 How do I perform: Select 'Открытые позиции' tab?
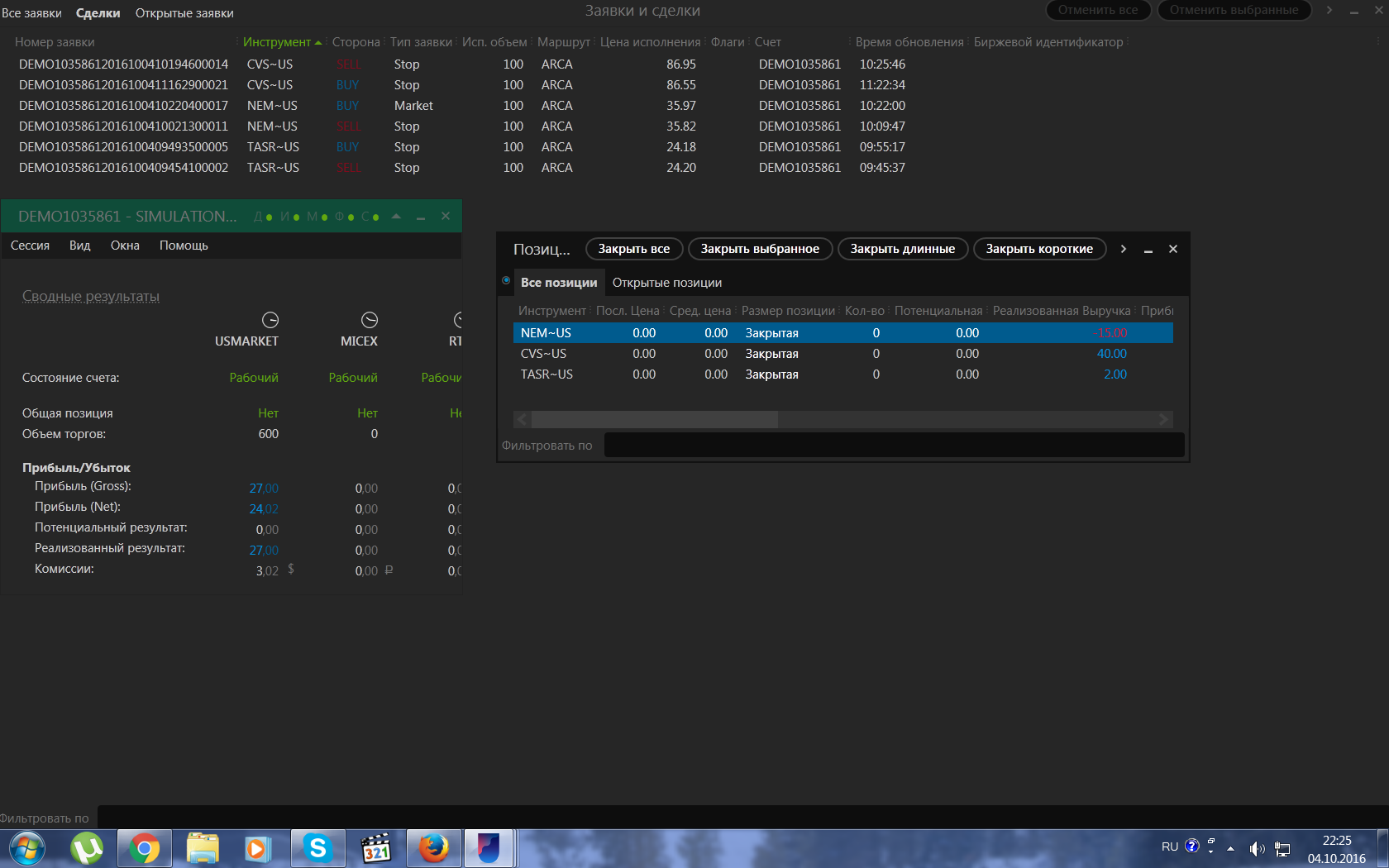pyautogui.click(x=667, y=283)
